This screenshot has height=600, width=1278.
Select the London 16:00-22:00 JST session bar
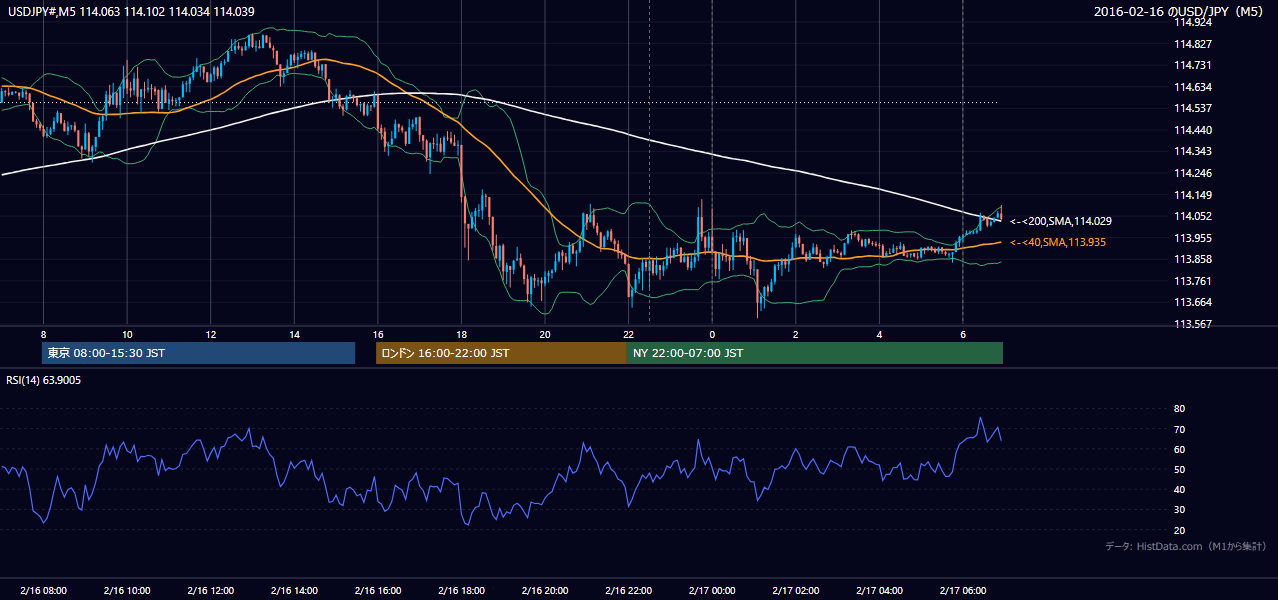point(501,353)
